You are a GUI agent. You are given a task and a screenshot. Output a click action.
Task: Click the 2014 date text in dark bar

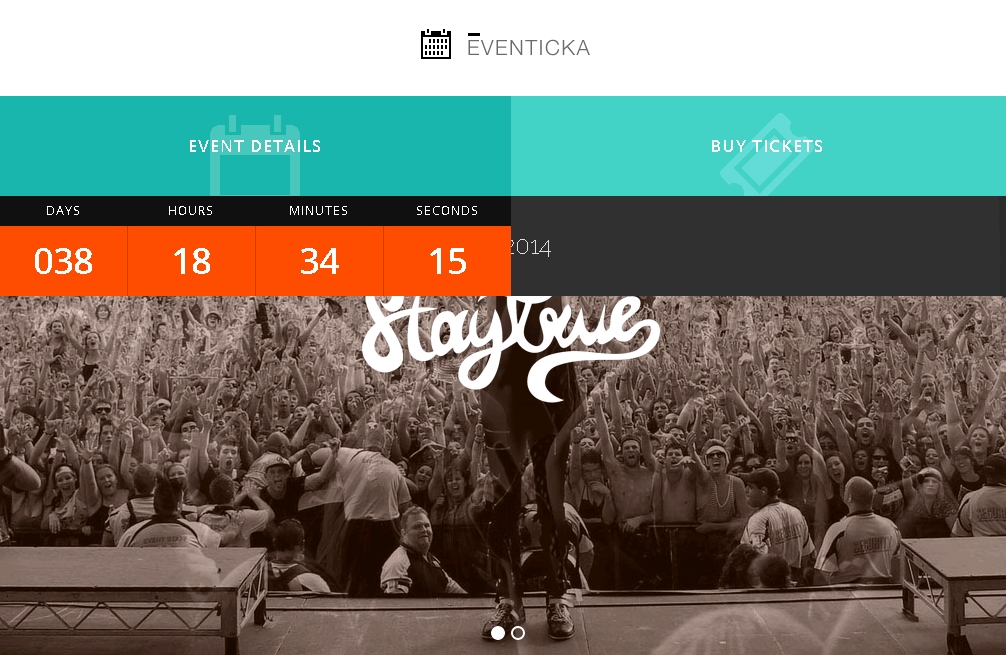tap(531, 248)
